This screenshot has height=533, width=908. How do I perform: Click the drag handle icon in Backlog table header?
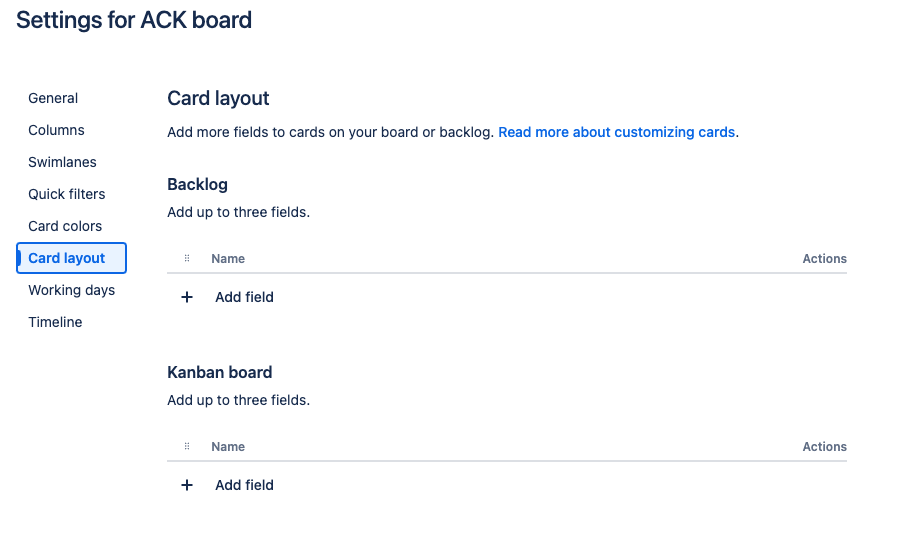(187, 258)
